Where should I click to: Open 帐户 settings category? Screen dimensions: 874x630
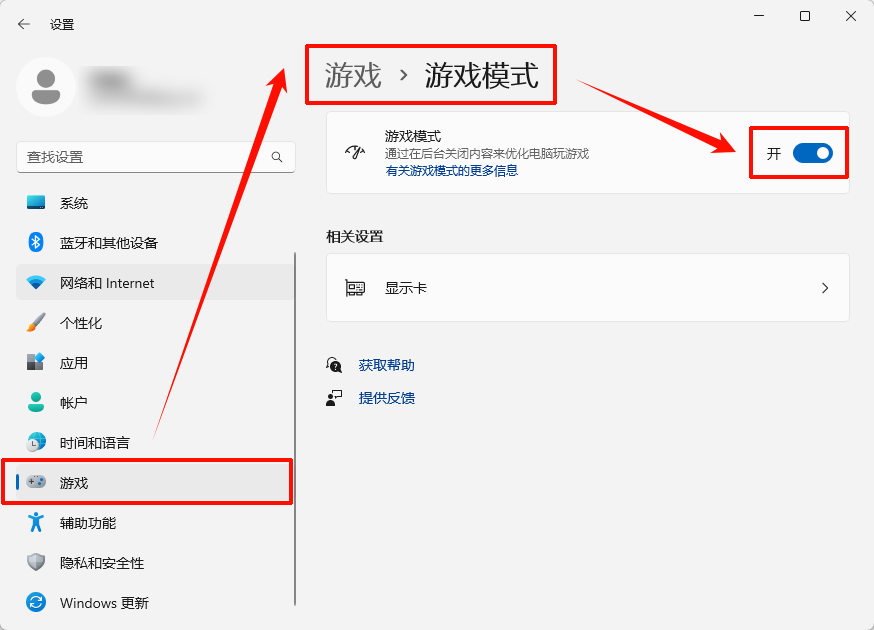74,403
